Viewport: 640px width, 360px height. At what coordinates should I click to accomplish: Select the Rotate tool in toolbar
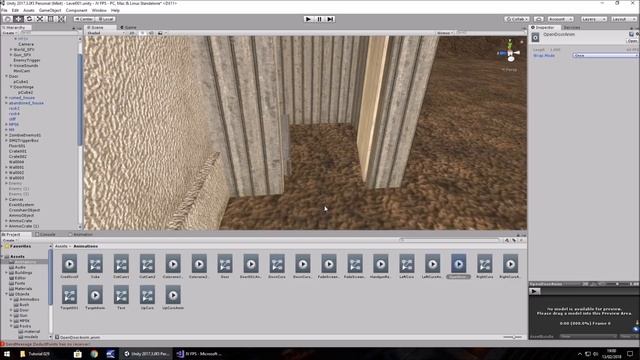(29, 19)
